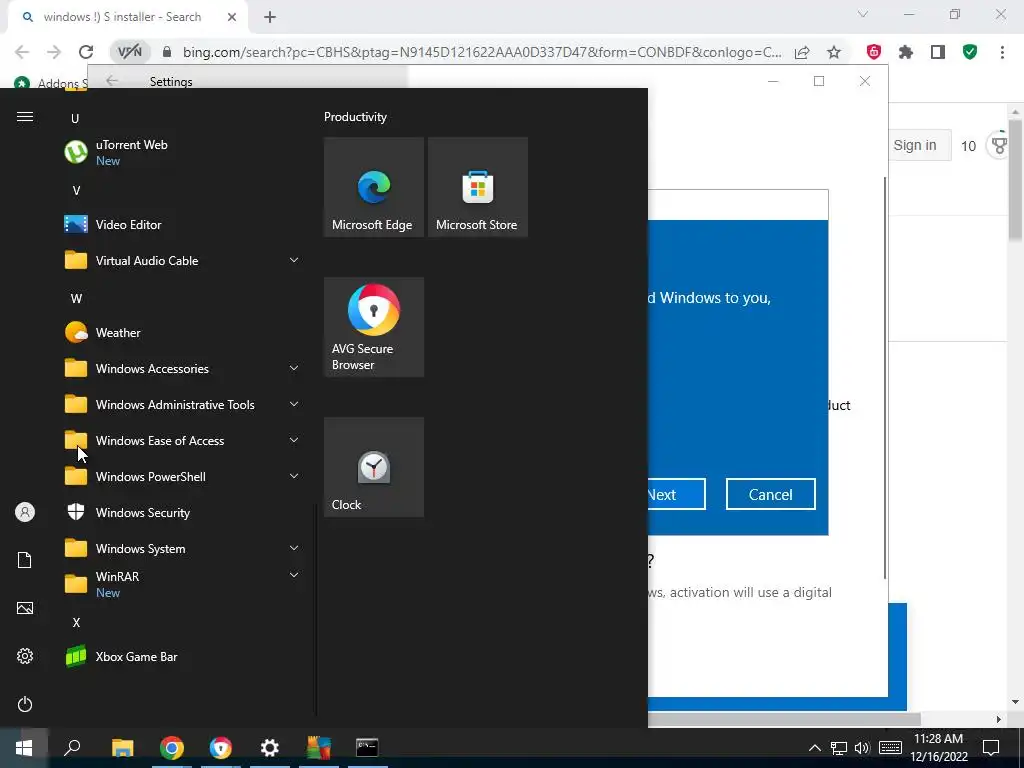This screenshot has height=768, width=1024.
Task: Go back in Settings window
Action: (x=112, y=81)
